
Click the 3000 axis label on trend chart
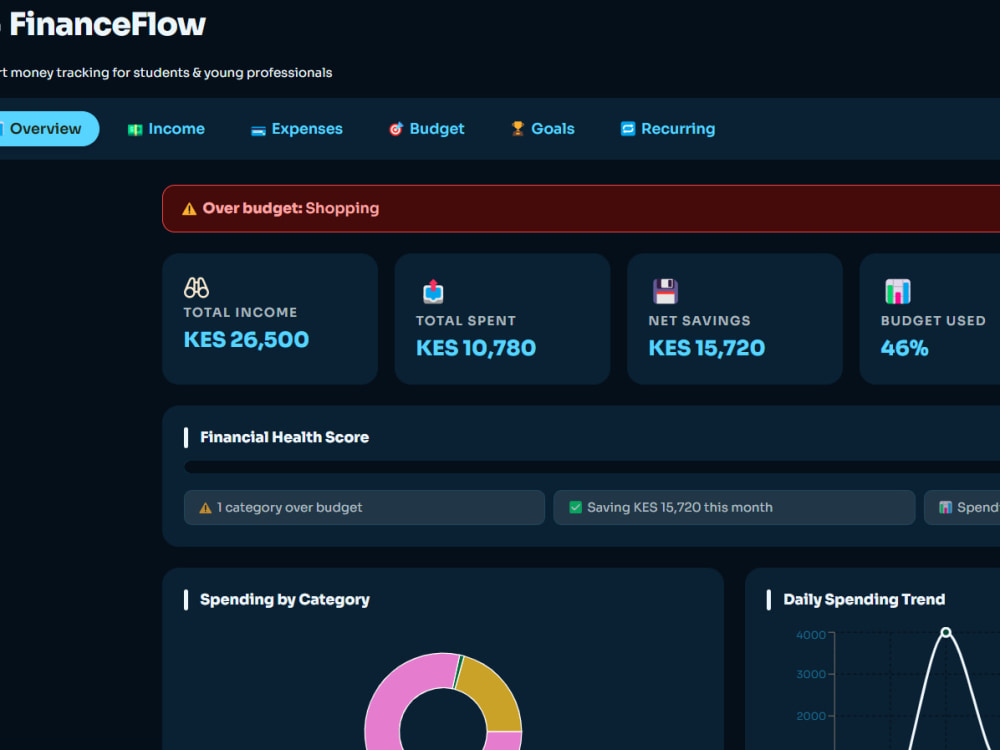[x=811, y=674]
